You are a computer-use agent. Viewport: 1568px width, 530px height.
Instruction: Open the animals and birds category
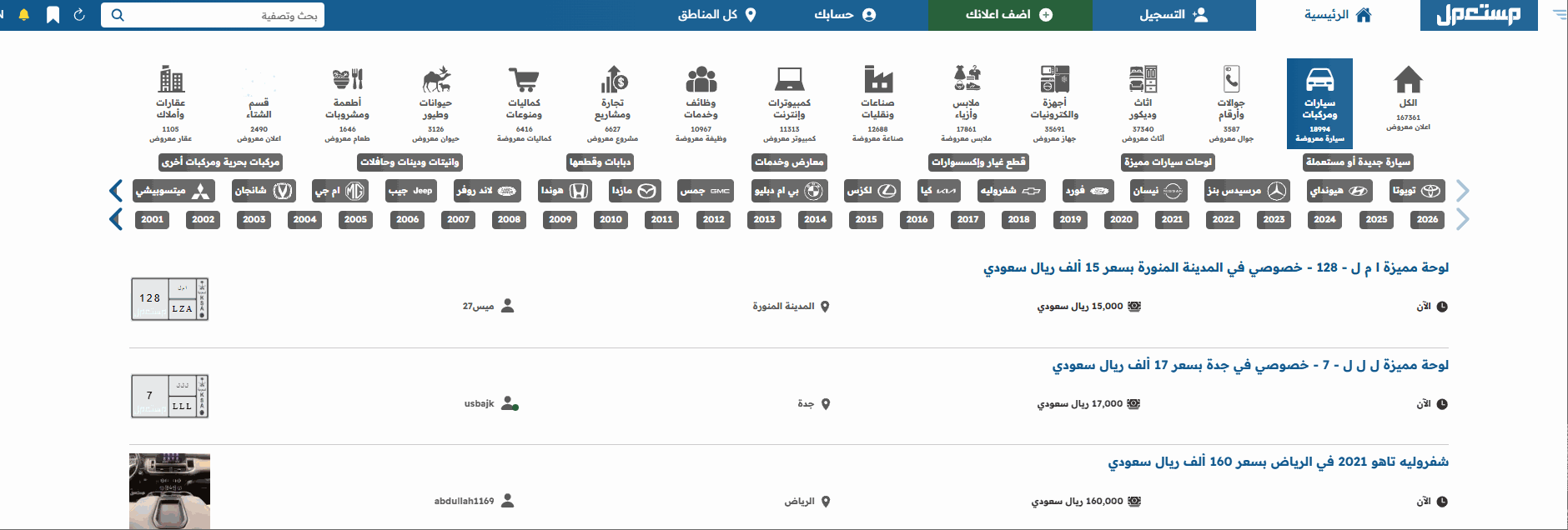point(435,80)
